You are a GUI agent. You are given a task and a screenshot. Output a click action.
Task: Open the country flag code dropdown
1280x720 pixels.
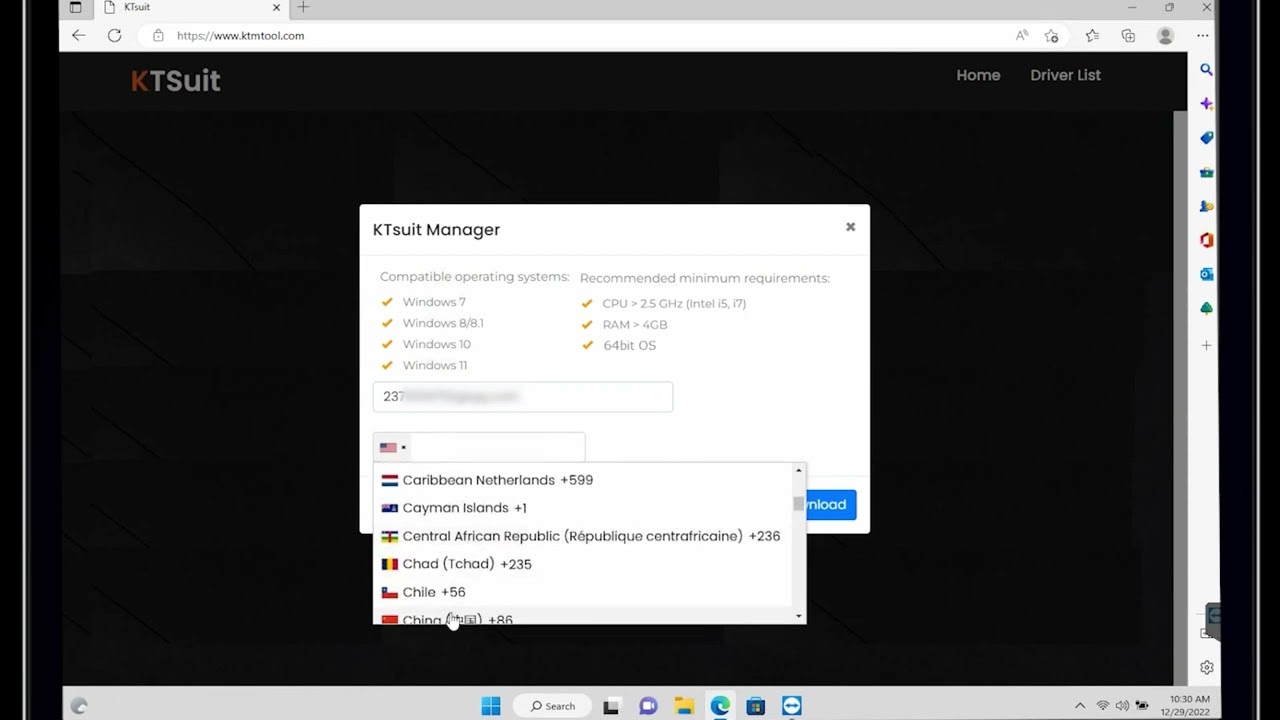click(x=393, y=448)
